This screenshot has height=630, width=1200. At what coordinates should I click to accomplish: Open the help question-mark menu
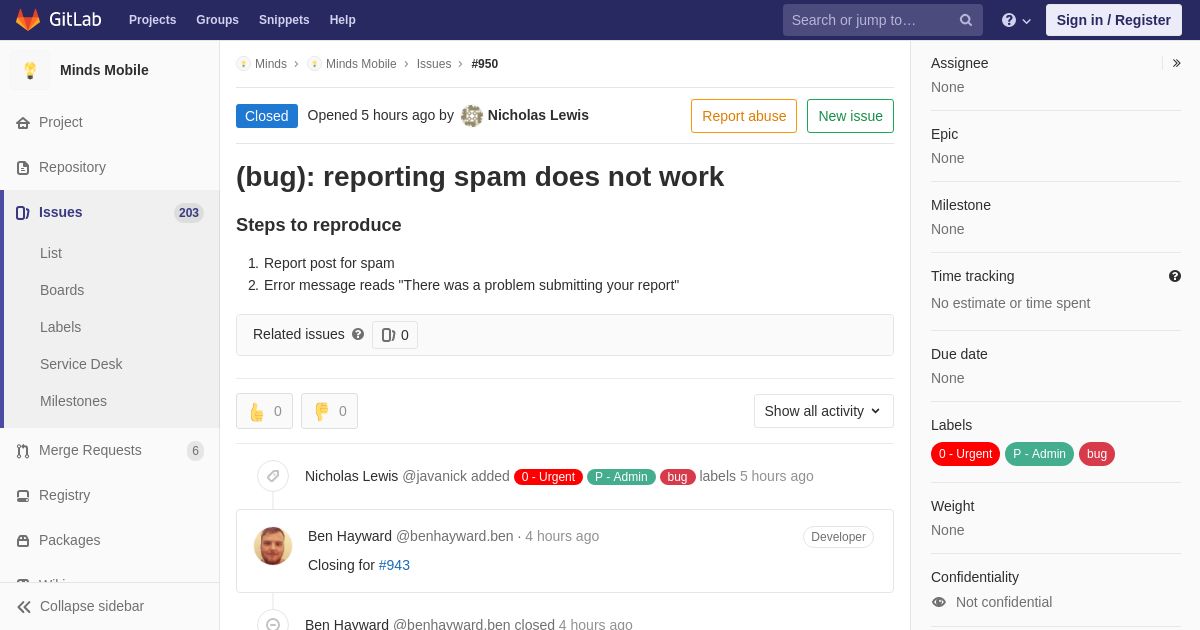(1016, 20)
